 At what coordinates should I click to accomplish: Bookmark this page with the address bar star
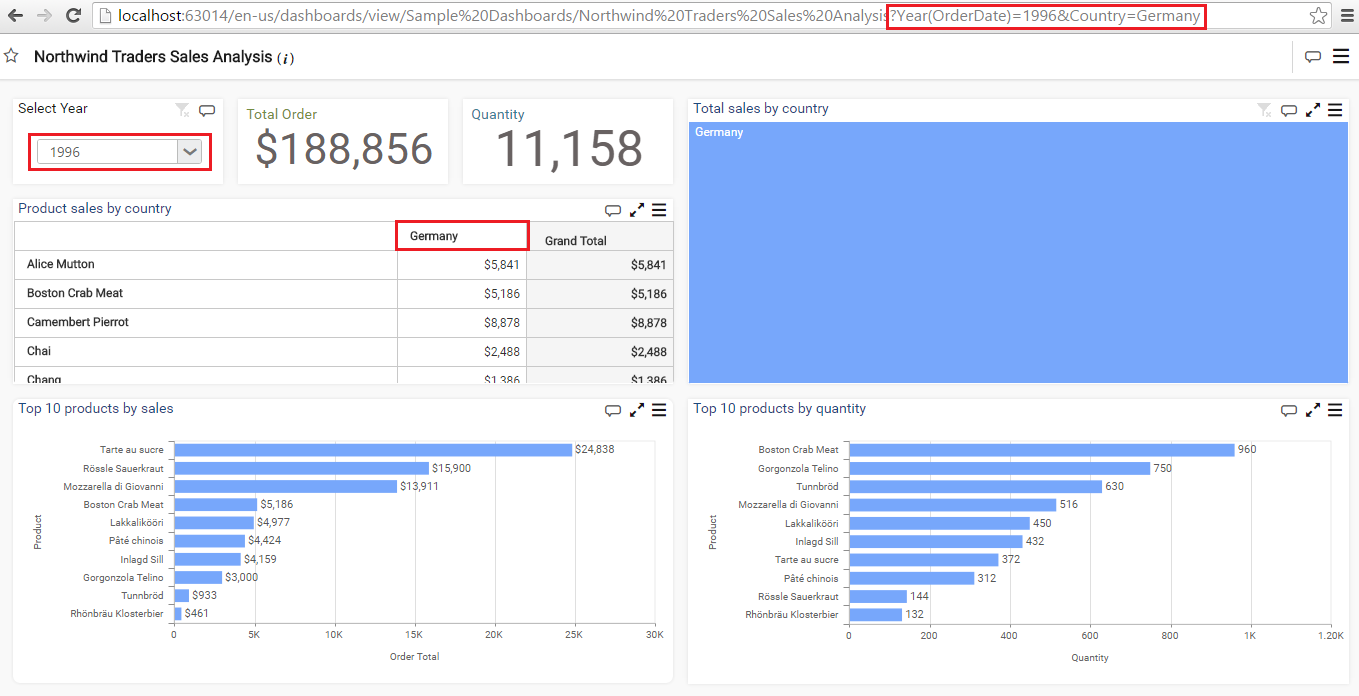click(1319, 16)
